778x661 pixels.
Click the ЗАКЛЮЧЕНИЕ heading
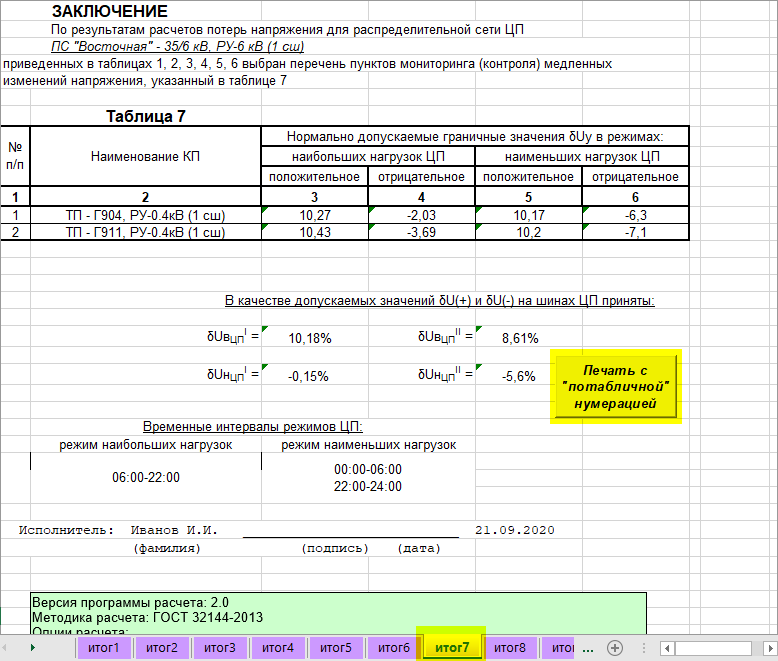coord(110,11)
